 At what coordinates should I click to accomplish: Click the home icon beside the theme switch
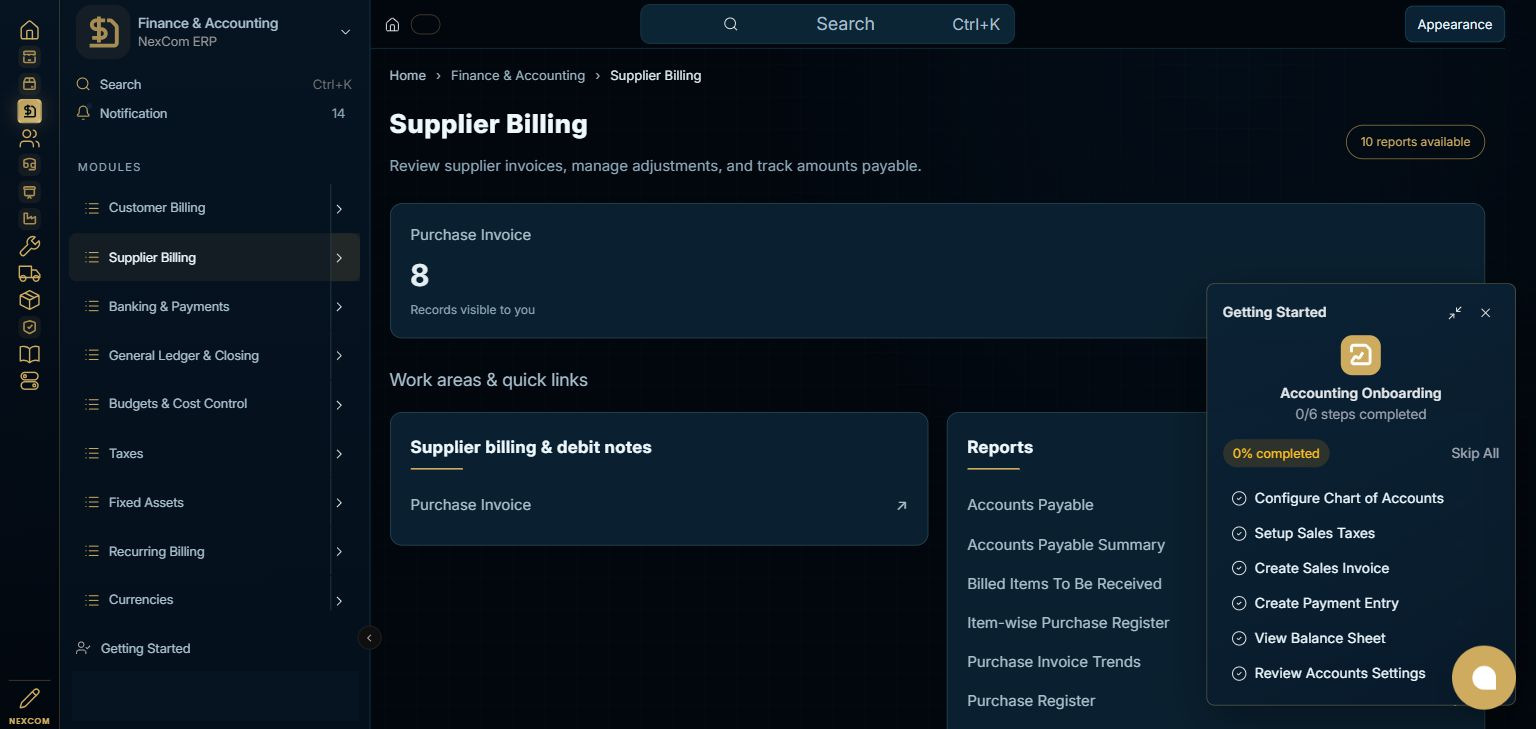pos(393,24)
